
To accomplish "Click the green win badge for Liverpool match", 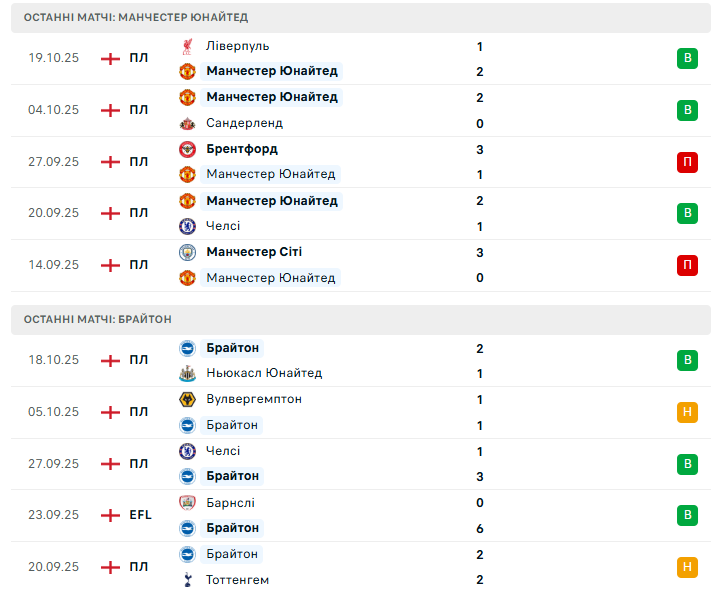I will tap(687, 58).
